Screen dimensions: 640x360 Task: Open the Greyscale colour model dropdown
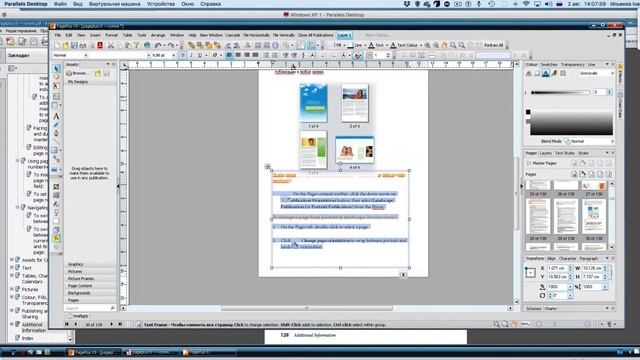click(x=612, y=73)
